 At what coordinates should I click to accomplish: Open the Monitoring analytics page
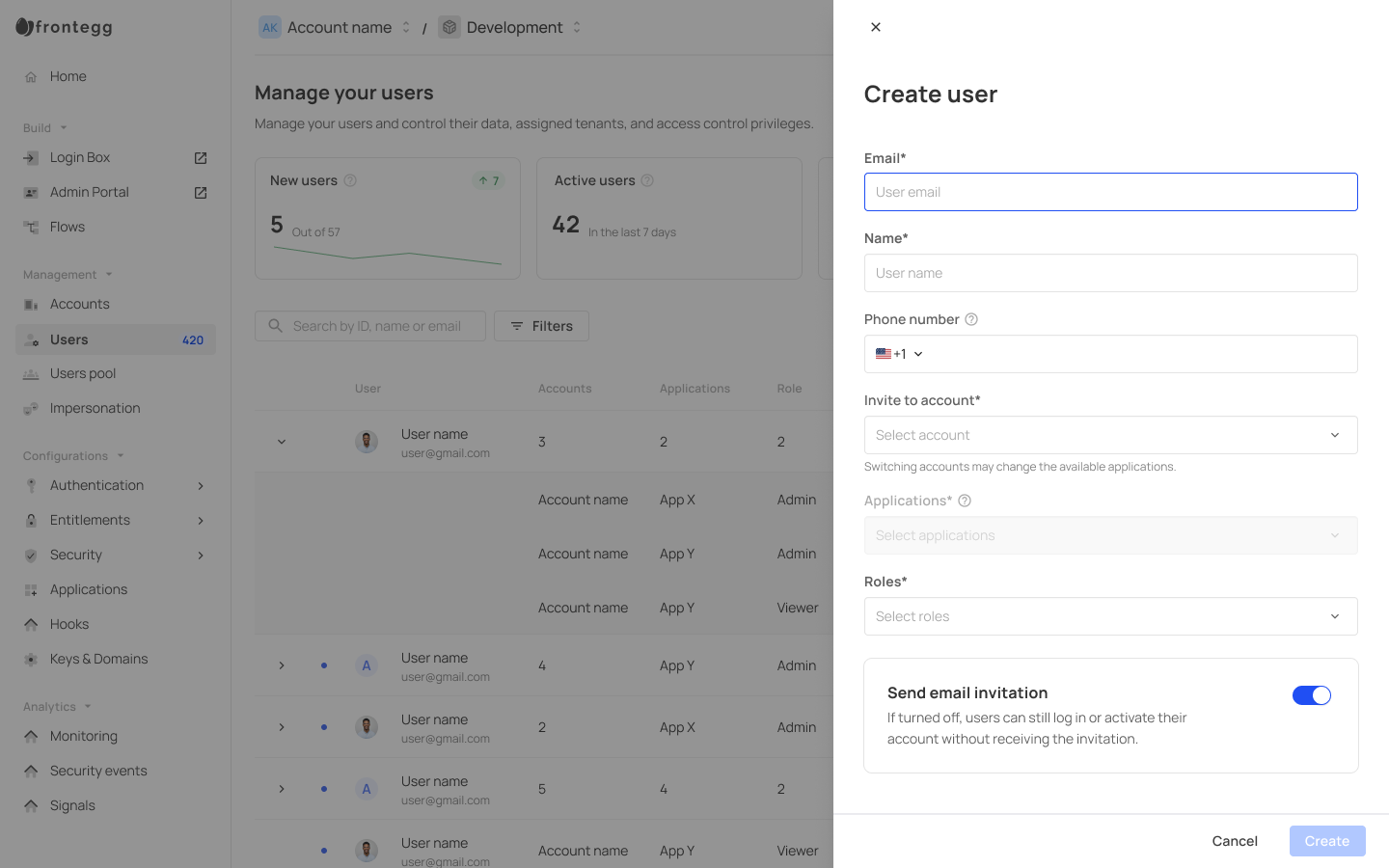click(x=84, y=736)
